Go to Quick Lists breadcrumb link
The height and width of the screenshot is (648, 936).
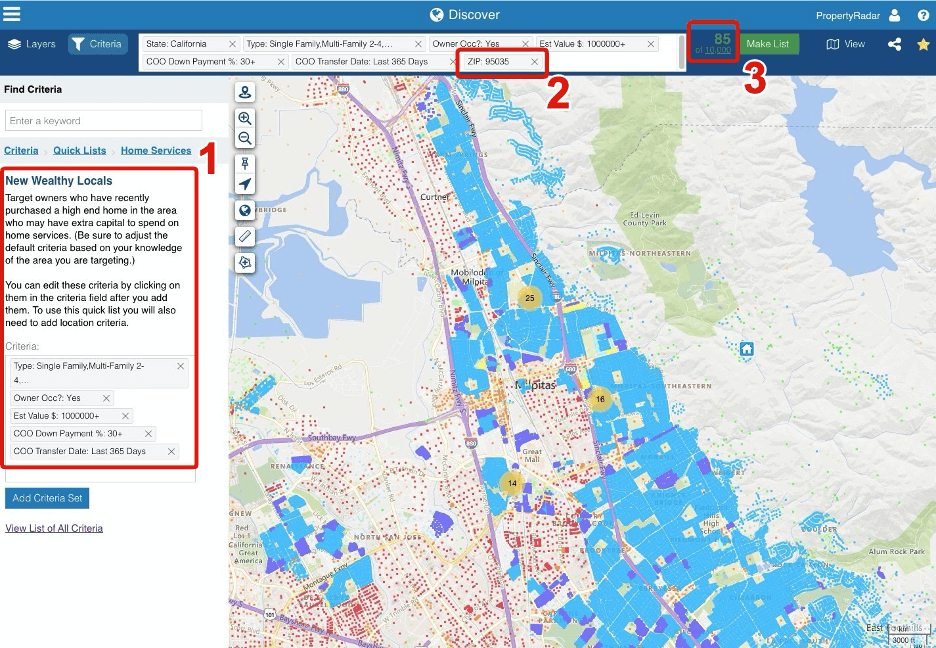pyautogui.click(x=79, y=150)
